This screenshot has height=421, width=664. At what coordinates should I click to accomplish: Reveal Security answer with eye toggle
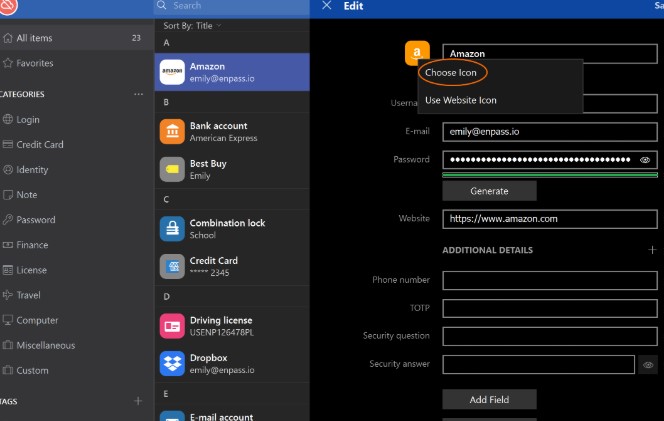pos(648,365)
